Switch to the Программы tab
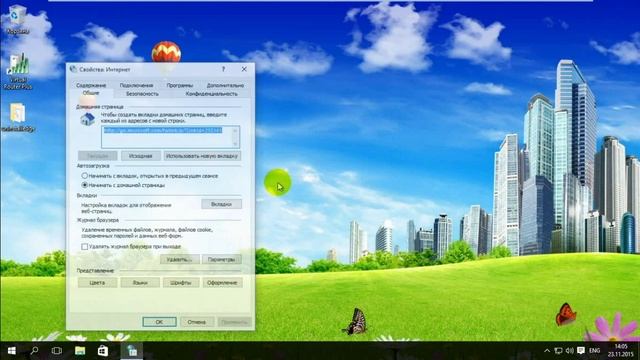Viewport: 640px width, 360px height. pos(180,85)
